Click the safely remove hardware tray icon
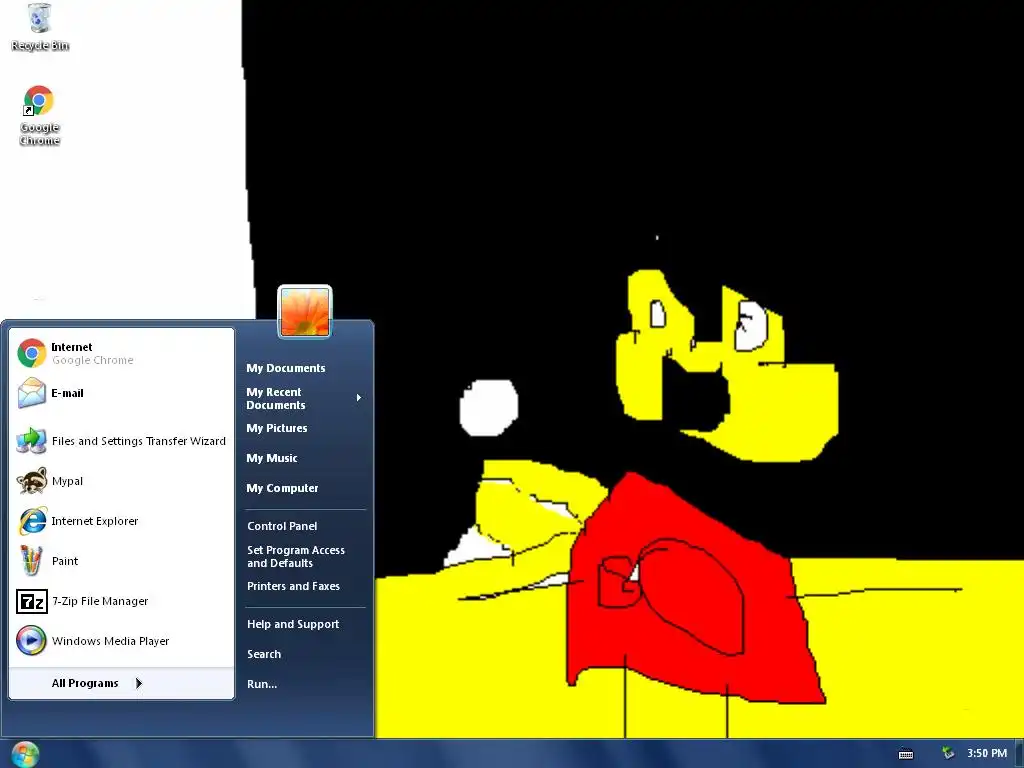This screenshot has height=768, width=1024. [948, 753]
